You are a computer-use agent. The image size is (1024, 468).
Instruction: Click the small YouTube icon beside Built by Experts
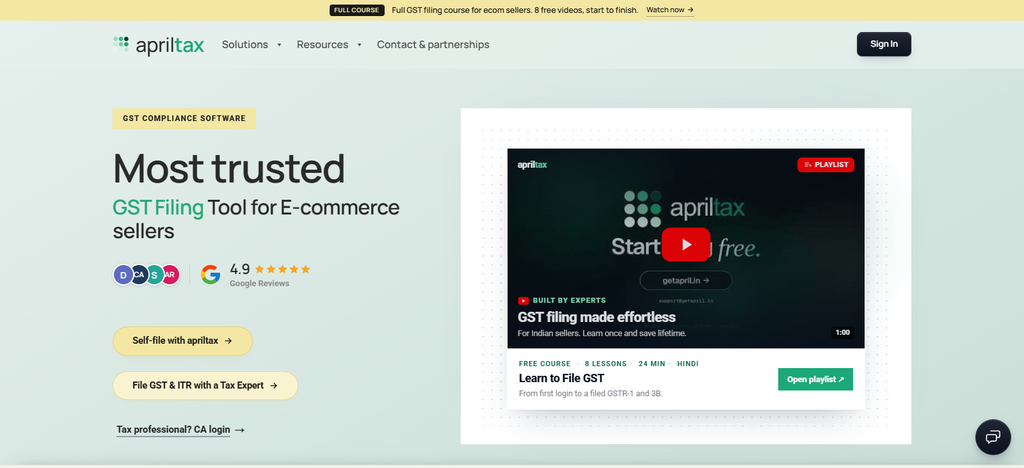pyautogui.click(x=523, y=301)
